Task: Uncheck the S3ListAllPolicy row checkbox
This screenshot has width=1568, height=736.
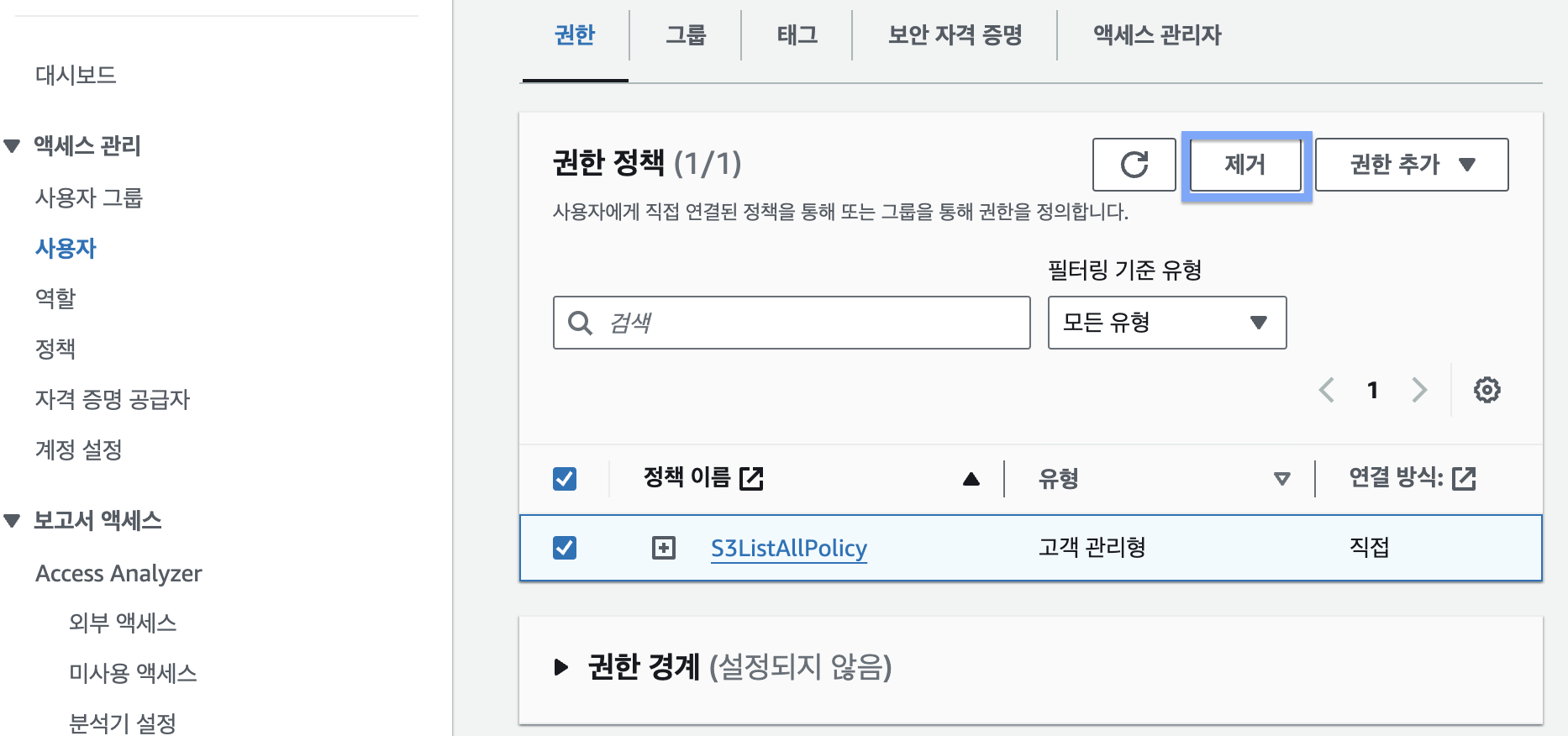Action: tap(565, 548)
